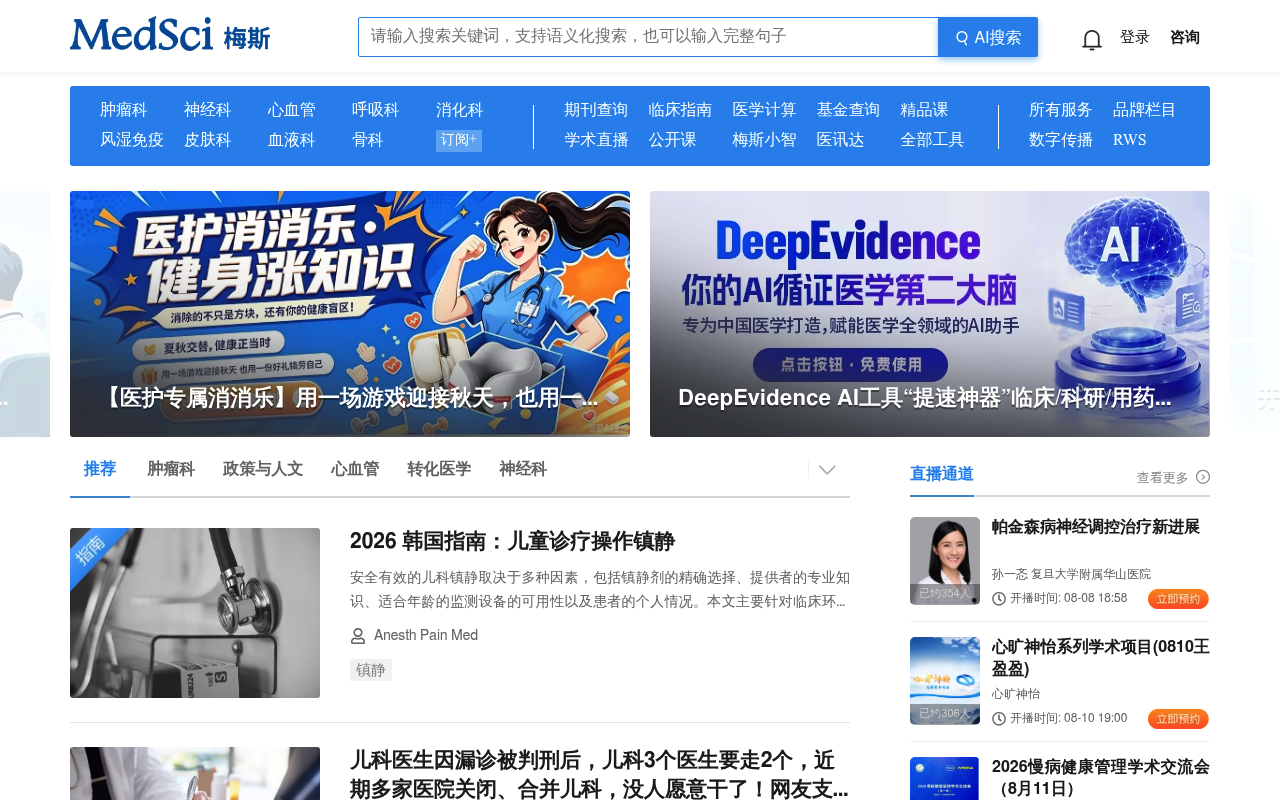This screenshot has height=800, width=1280.
Task: Select the 政策与人文 tab
Action: pyautogui.click(x=263, y=469)
